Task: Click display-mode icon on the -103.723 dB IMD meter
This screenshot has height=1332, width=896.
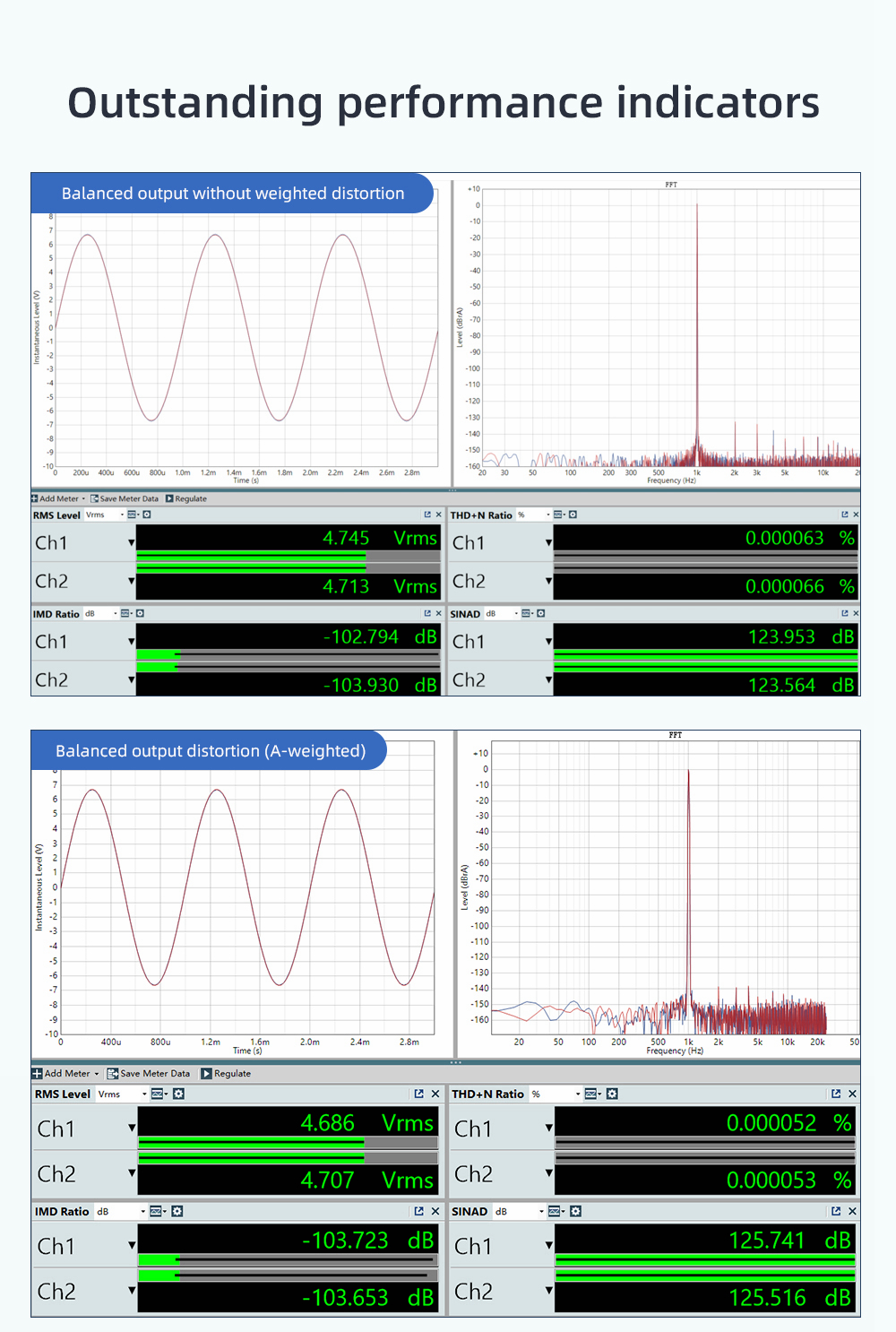Action: click(156, 1211)
